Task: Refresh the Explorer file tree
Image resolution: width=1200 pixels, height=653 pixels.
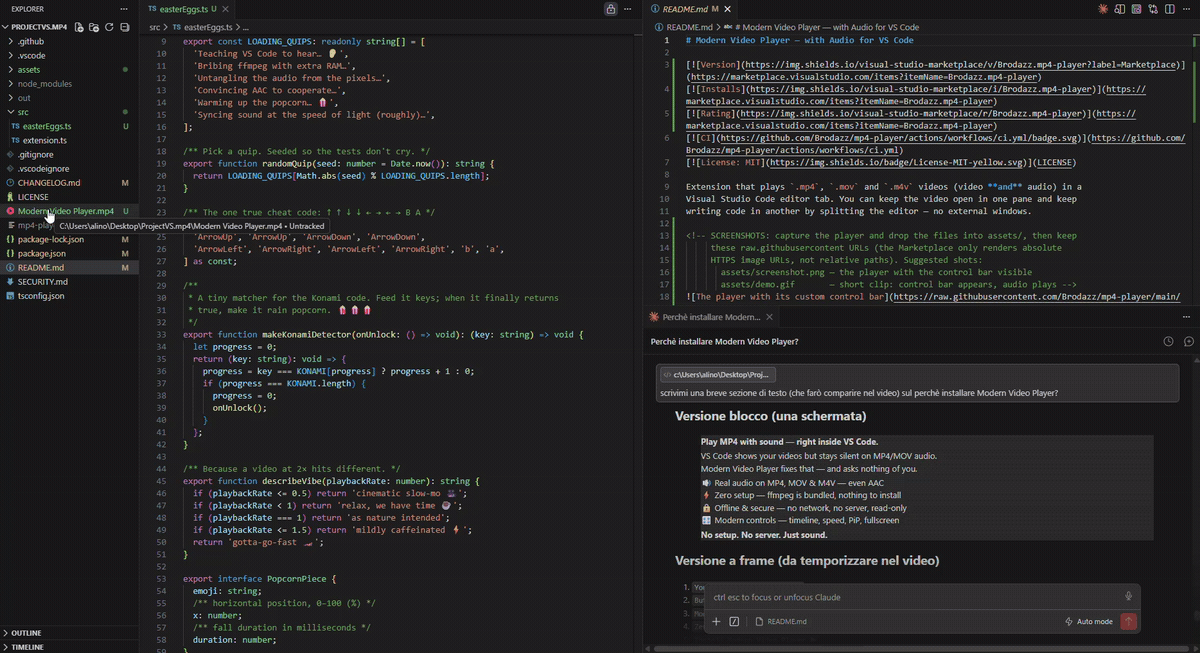Action: click(x=109, y=27)
